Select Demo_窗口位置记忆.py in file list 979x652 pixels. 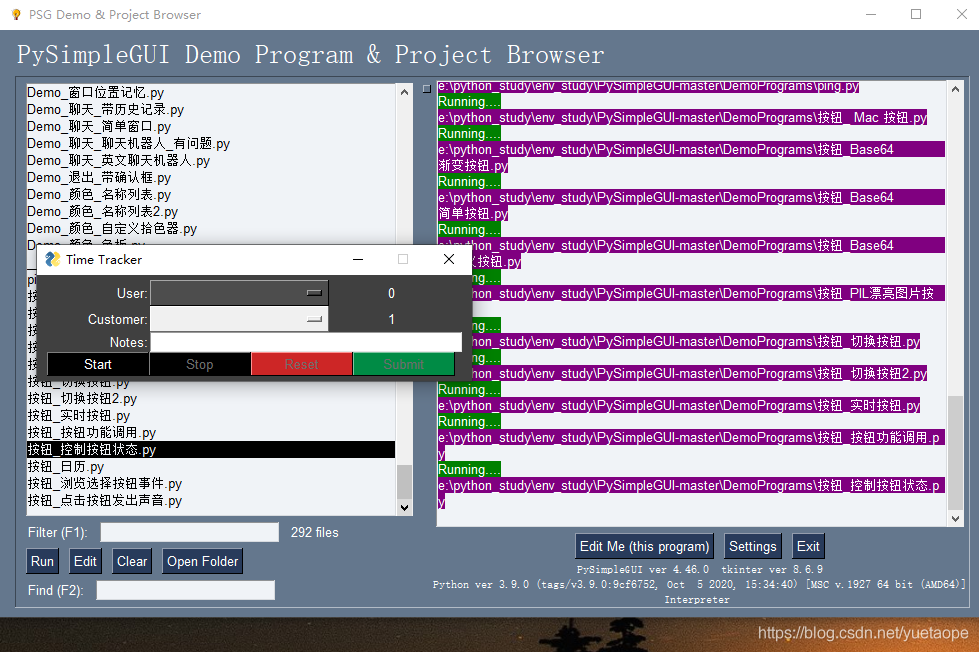211,92
